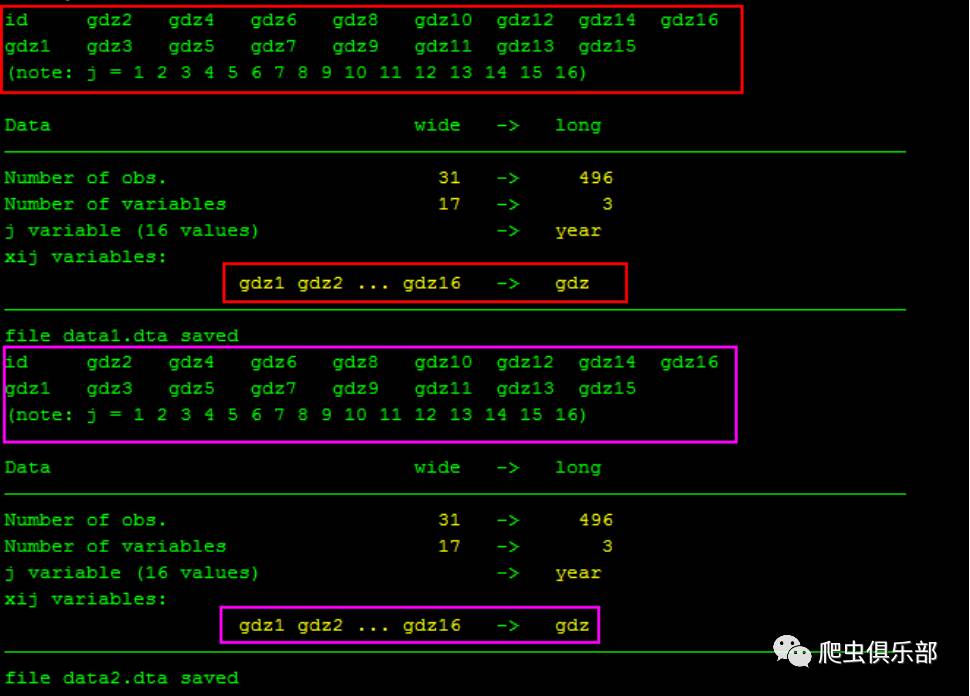The width and height of the screenshot is (970, 696).
Task: Select the "17" wide variable count for data1
Action: coord(449,205)
